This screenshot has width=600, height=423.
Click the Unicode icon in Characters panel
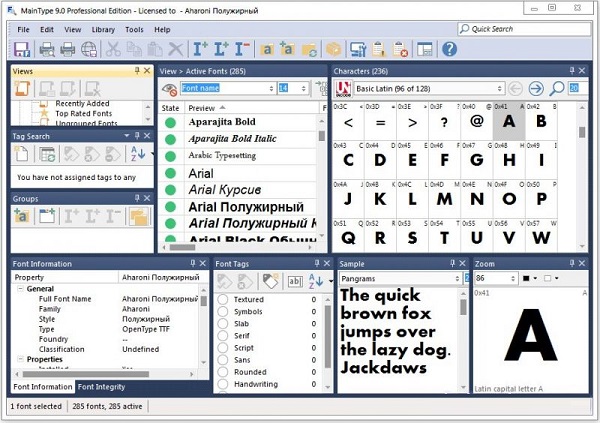343,89
